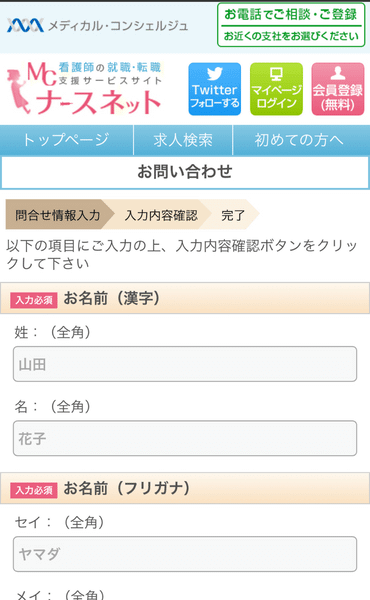Switch to the 求人検索 navigation tab
370x600 pixels.
(x=183, y=140)
